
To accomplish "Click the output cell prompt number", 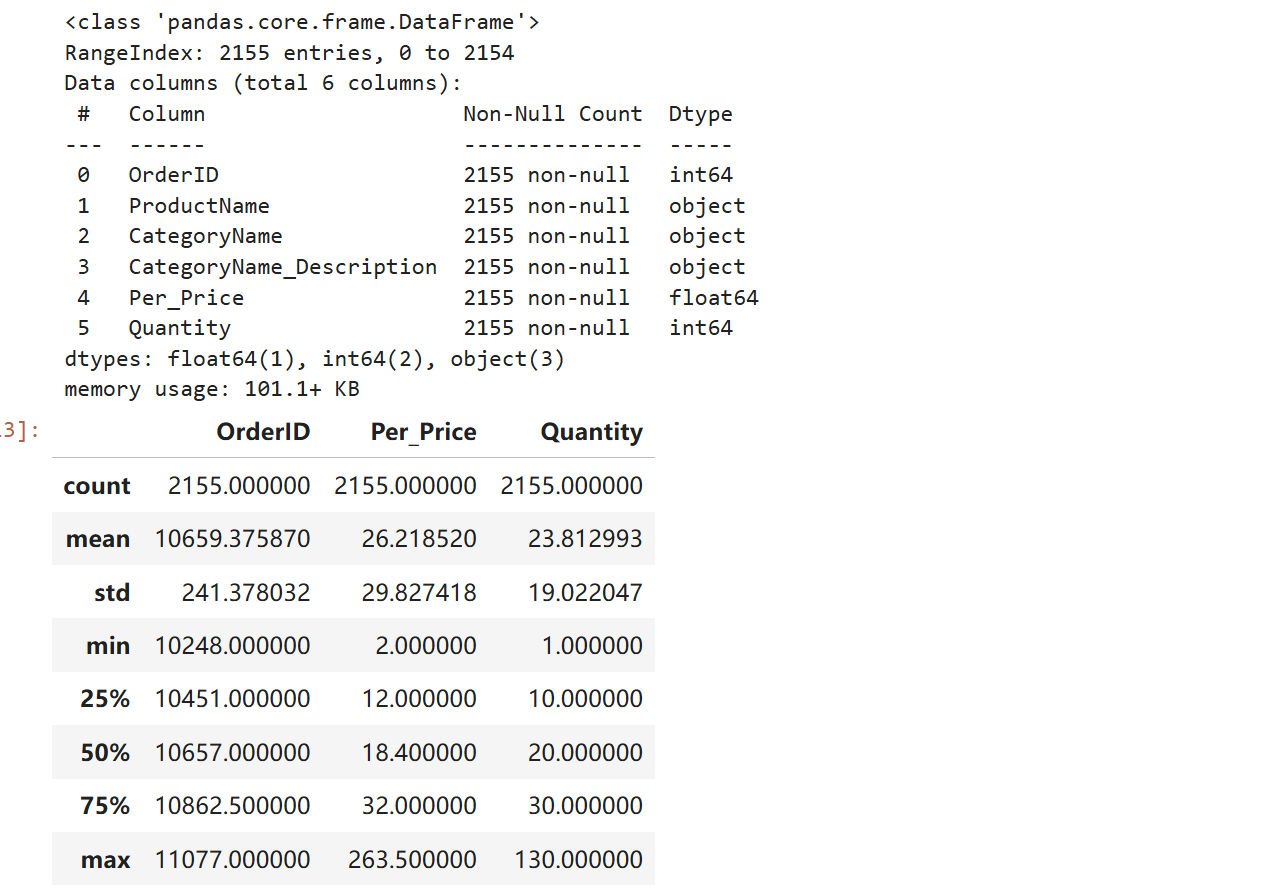I will [x=20, y=431].
